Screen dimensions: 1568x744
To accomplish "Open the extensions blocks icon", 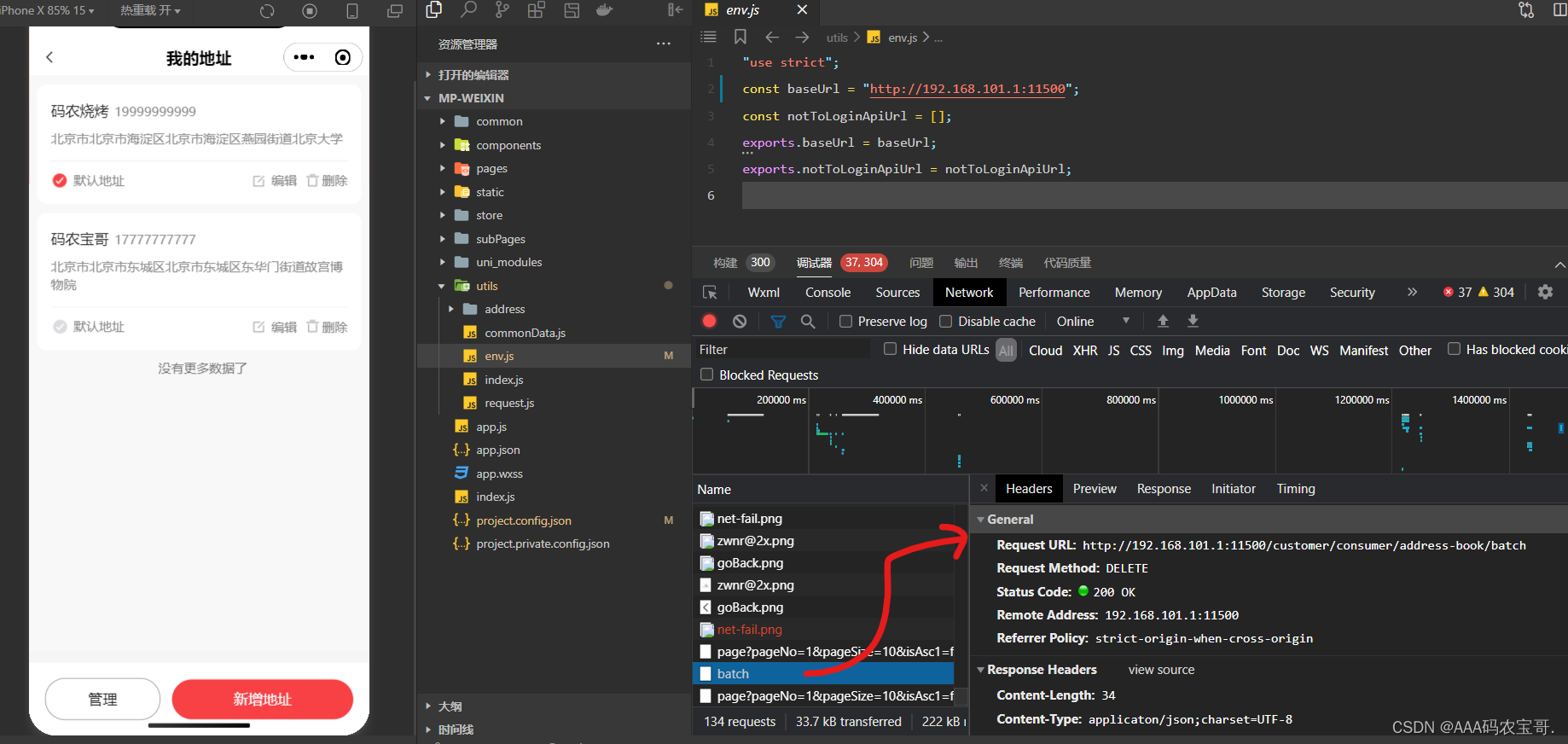I will coord(537,10).
